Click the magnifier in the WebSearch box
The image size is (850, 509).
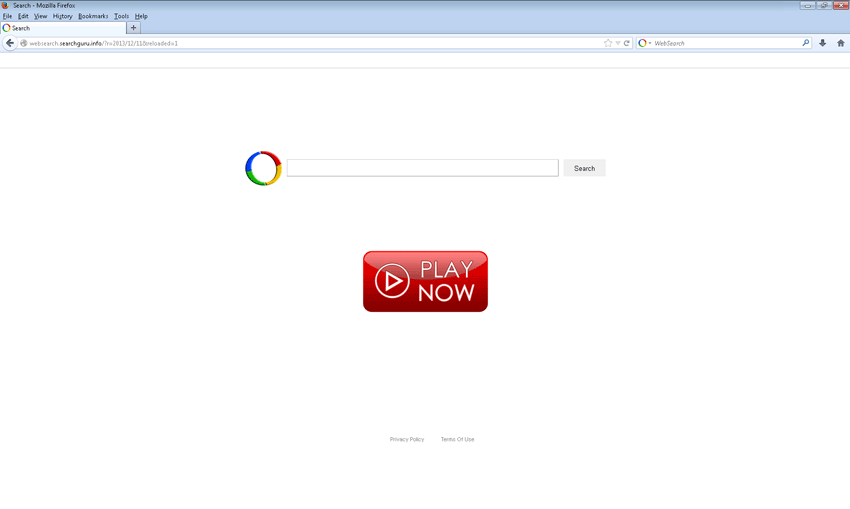click(x=805, y=43)
